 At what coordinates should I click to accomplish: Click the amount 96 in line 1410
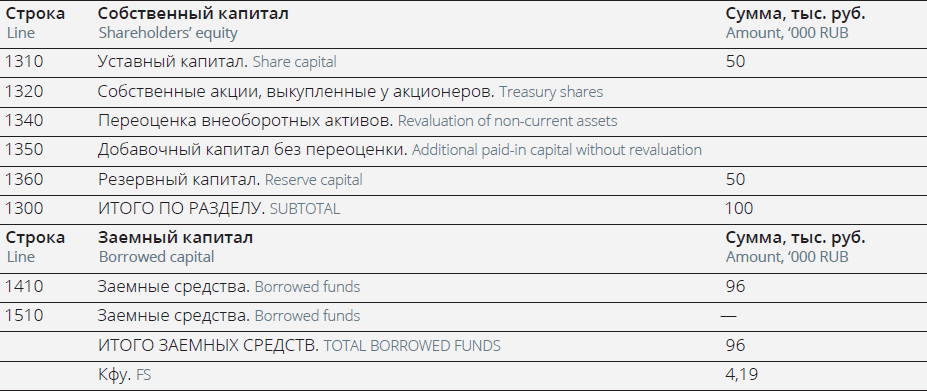(x=735, y=286)
